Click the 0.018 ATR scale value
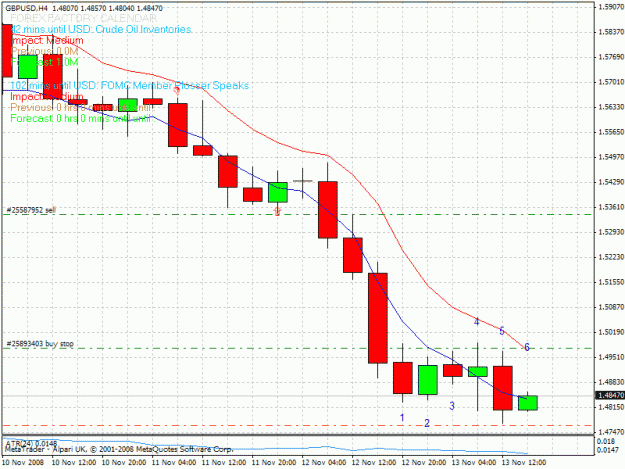 [x=606, y=441]
